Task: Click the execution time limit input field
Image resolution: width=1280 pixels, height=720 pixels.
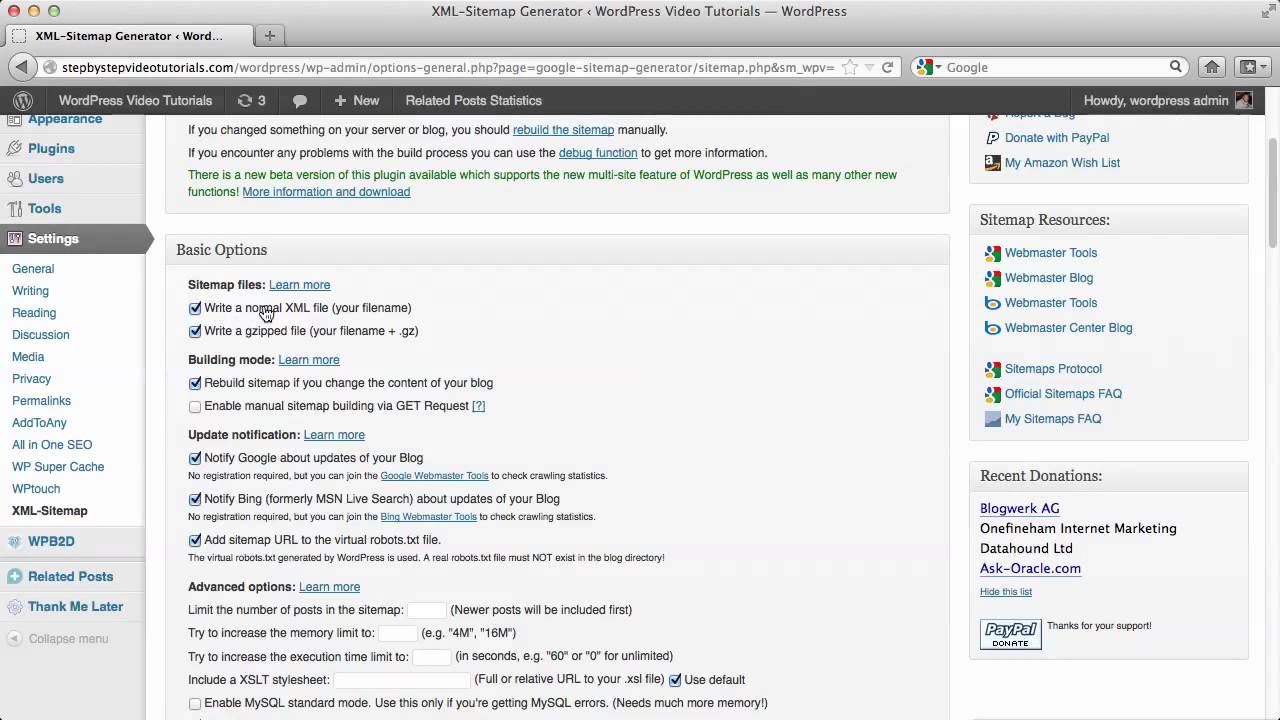Action: (x=432, y=656)
